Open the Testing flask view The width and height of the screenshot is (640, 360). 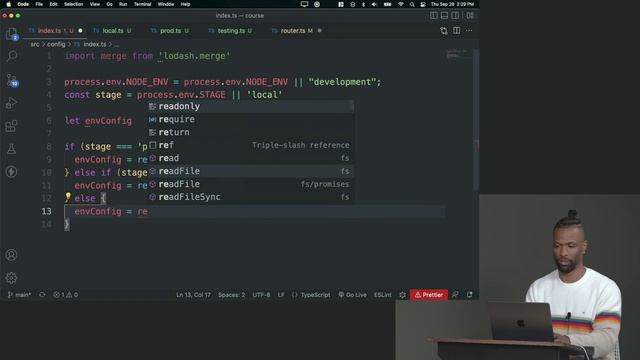11,149
